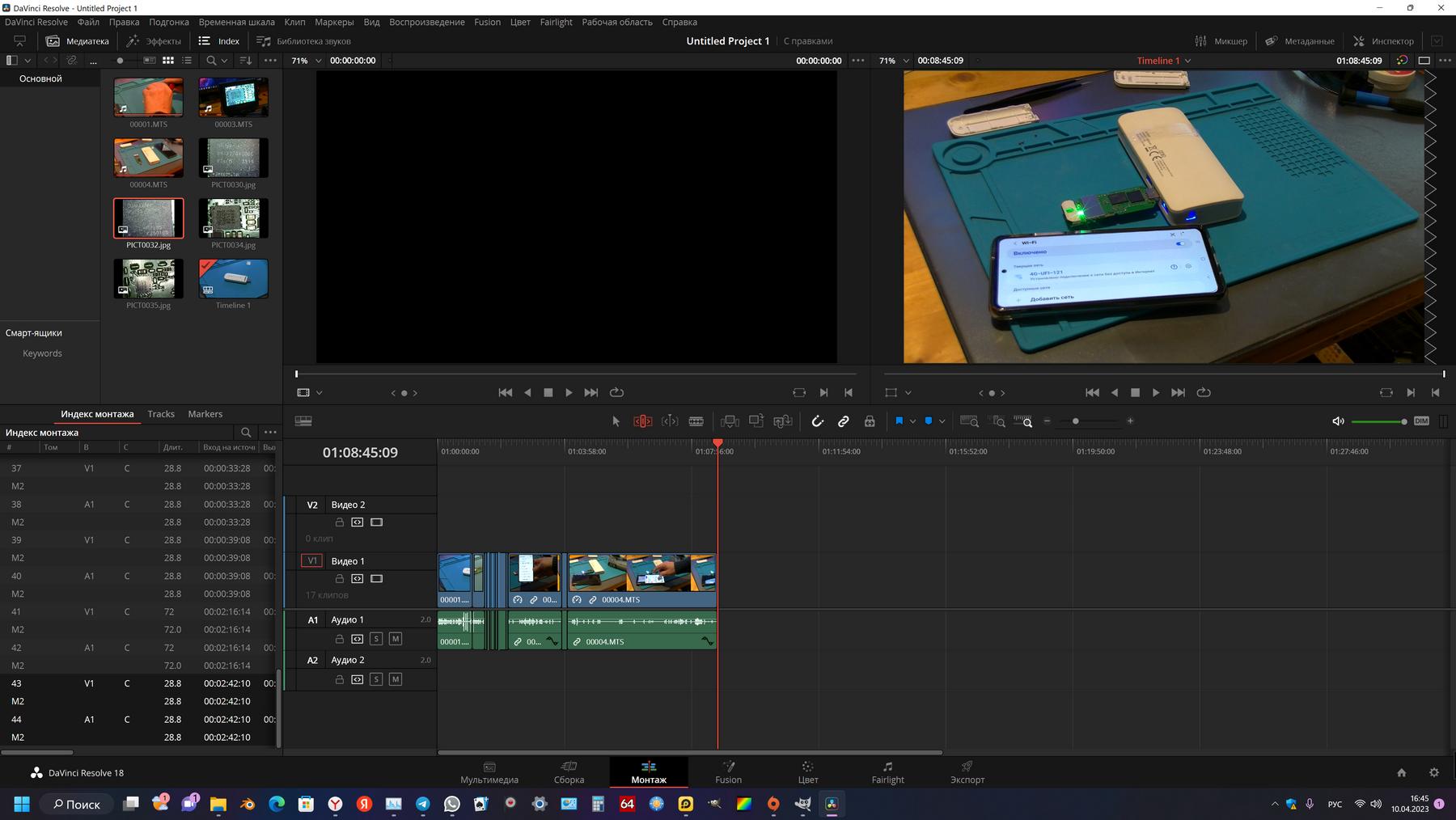Select the blade edit tool
Screen dimensions: 1456x820
(696, 421)
